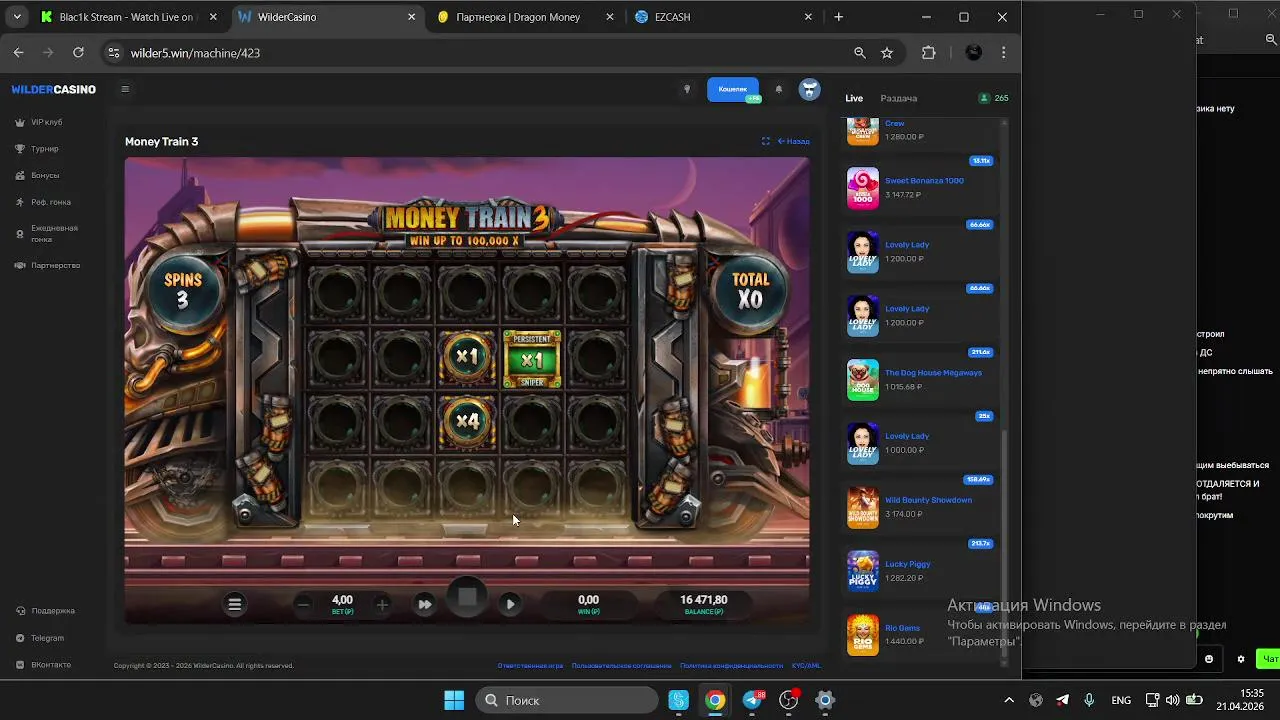1280x720 pixels.
Task: Stop the spin with the center button
Action: pyautogui.click(x=467, y=598)
